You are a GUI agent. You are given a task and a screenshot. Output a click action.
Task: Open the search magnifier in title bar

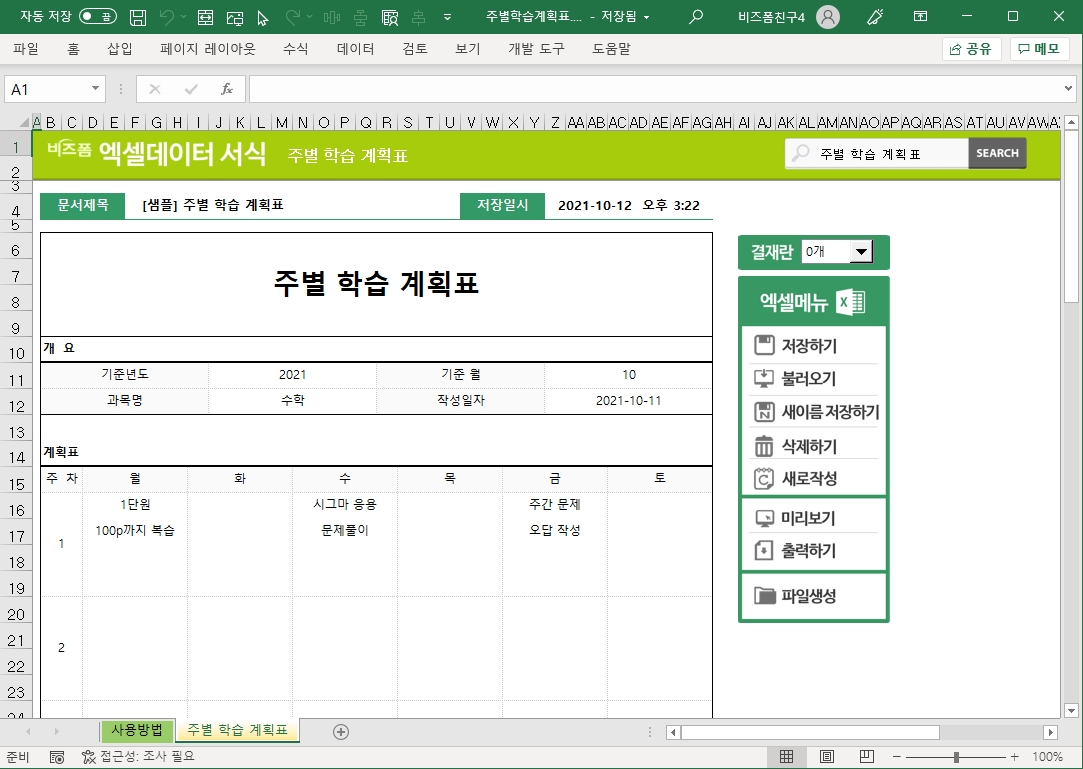click(696, 17)
